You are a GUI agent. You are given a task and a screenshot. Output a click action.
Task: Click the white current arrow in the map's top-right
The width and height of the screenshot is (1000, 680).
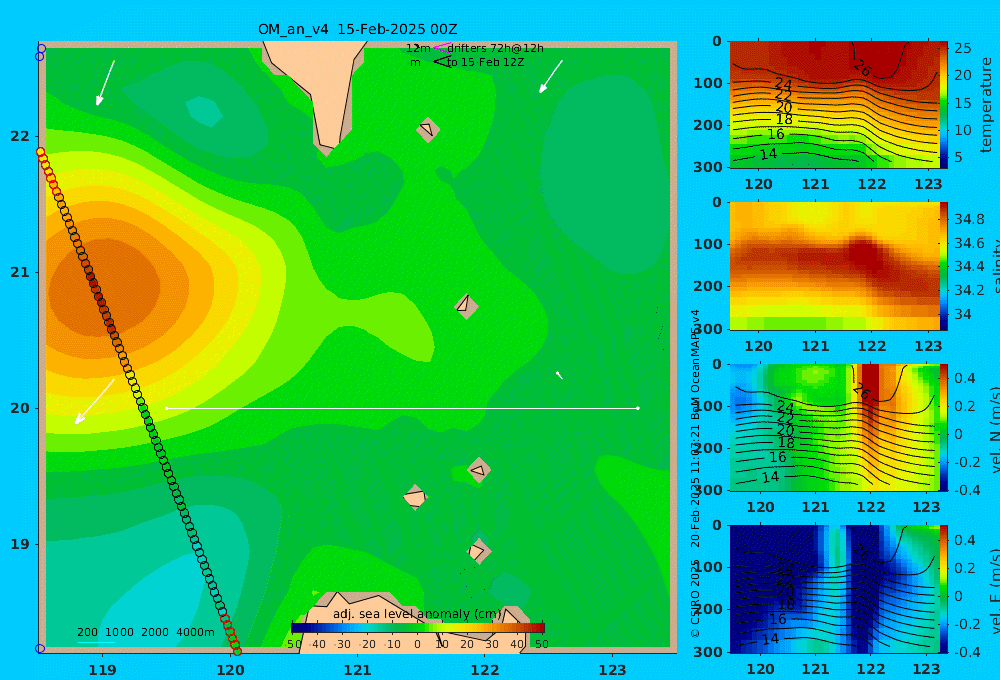(x=551, y=77)
